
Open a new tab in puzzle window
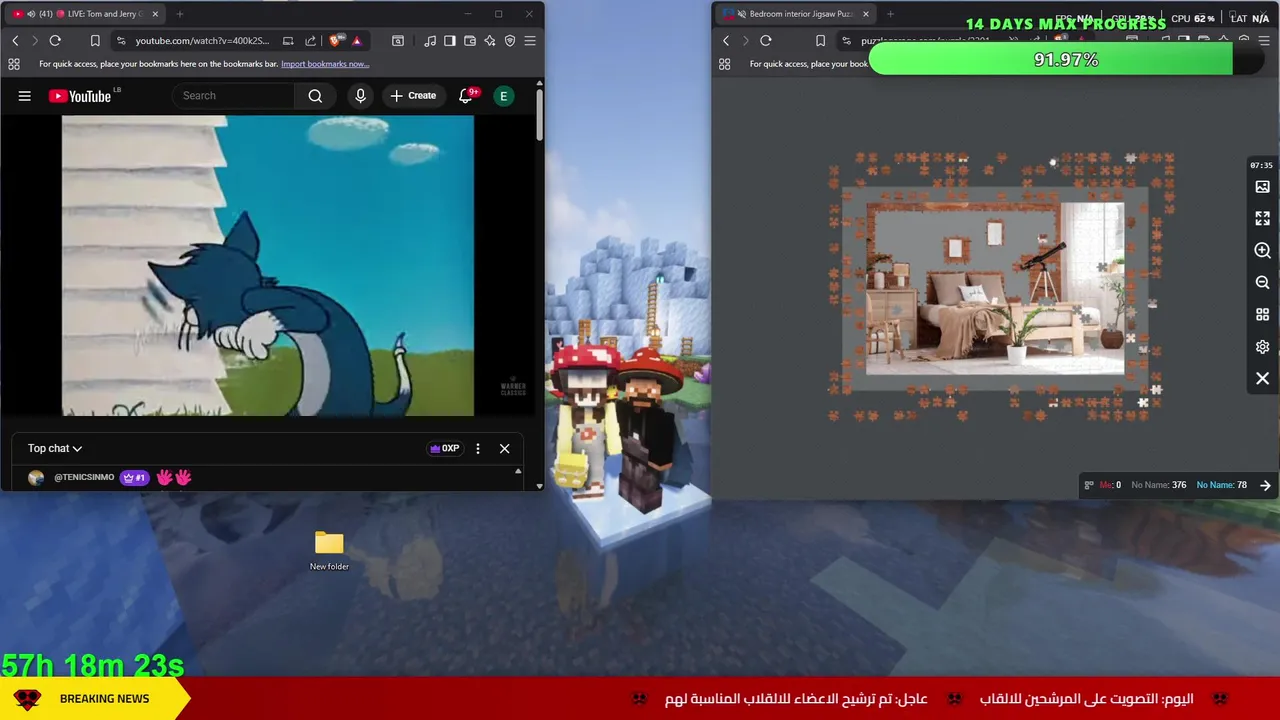pos(890,14)
